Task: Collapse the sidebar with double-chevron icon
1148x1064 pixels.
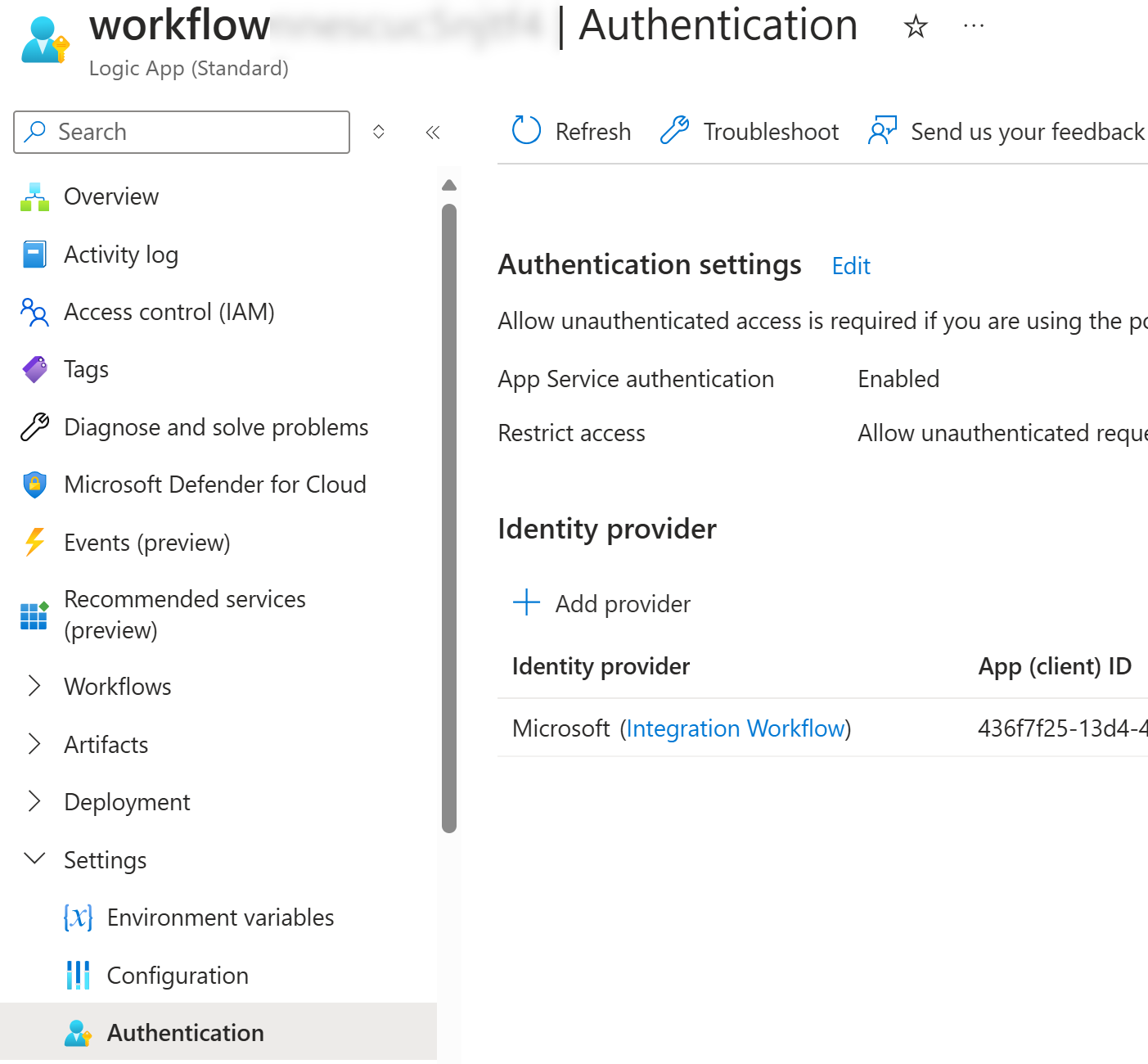Action: pos(433,133)
